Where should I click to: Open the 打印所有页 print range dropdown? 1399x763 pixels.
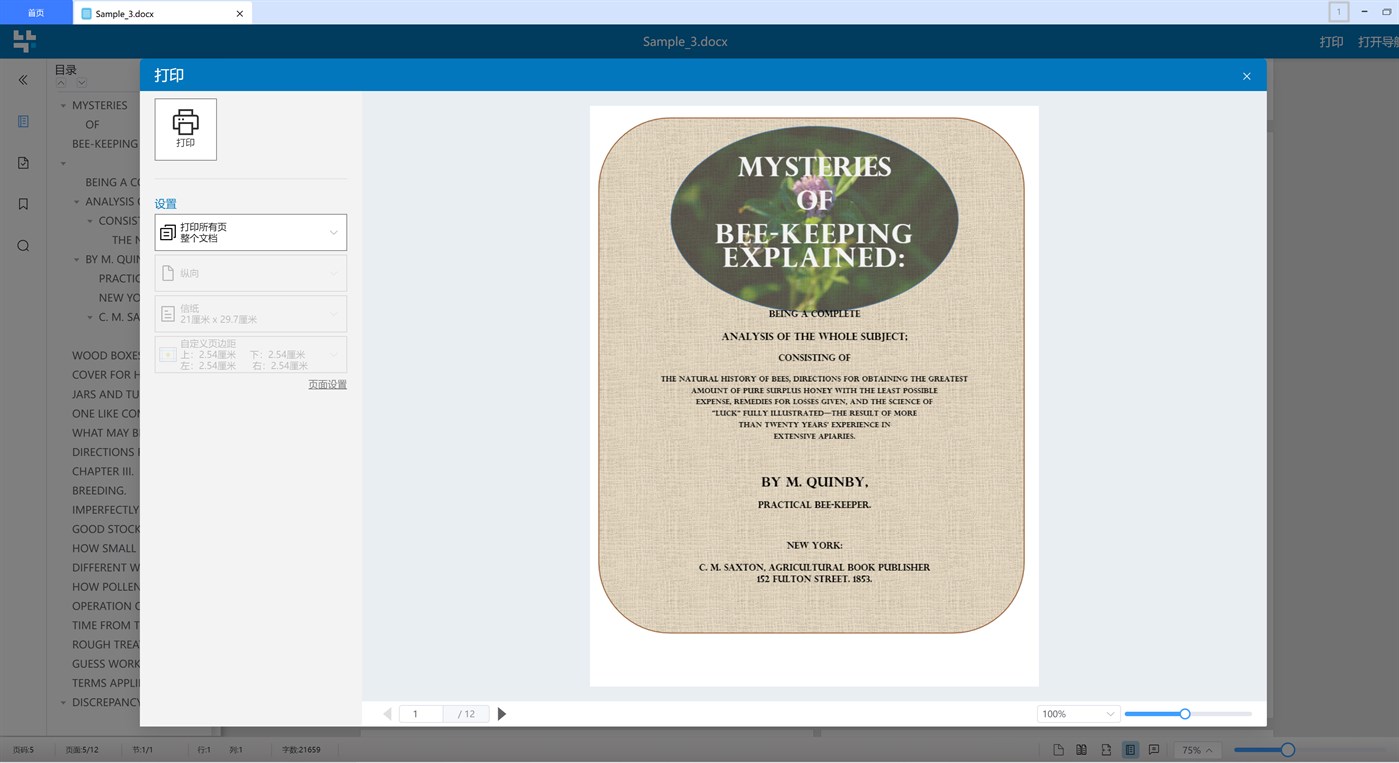tap(250, 232)
